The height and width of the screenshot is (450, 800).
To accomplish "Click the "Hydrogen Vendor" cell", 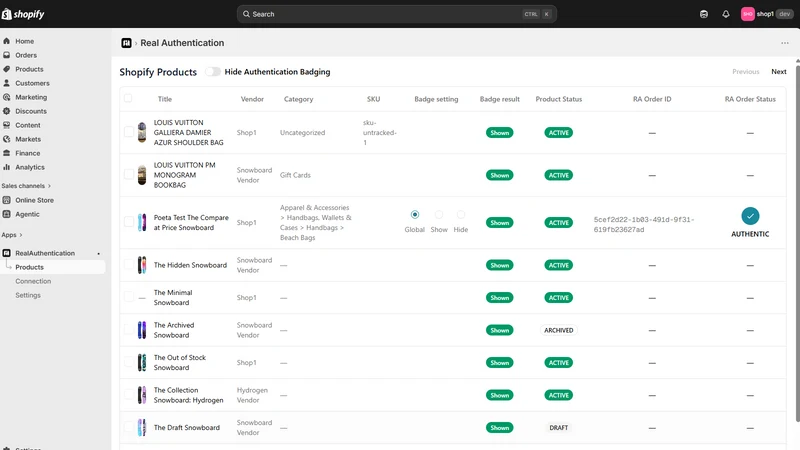I will pos(252,395).
